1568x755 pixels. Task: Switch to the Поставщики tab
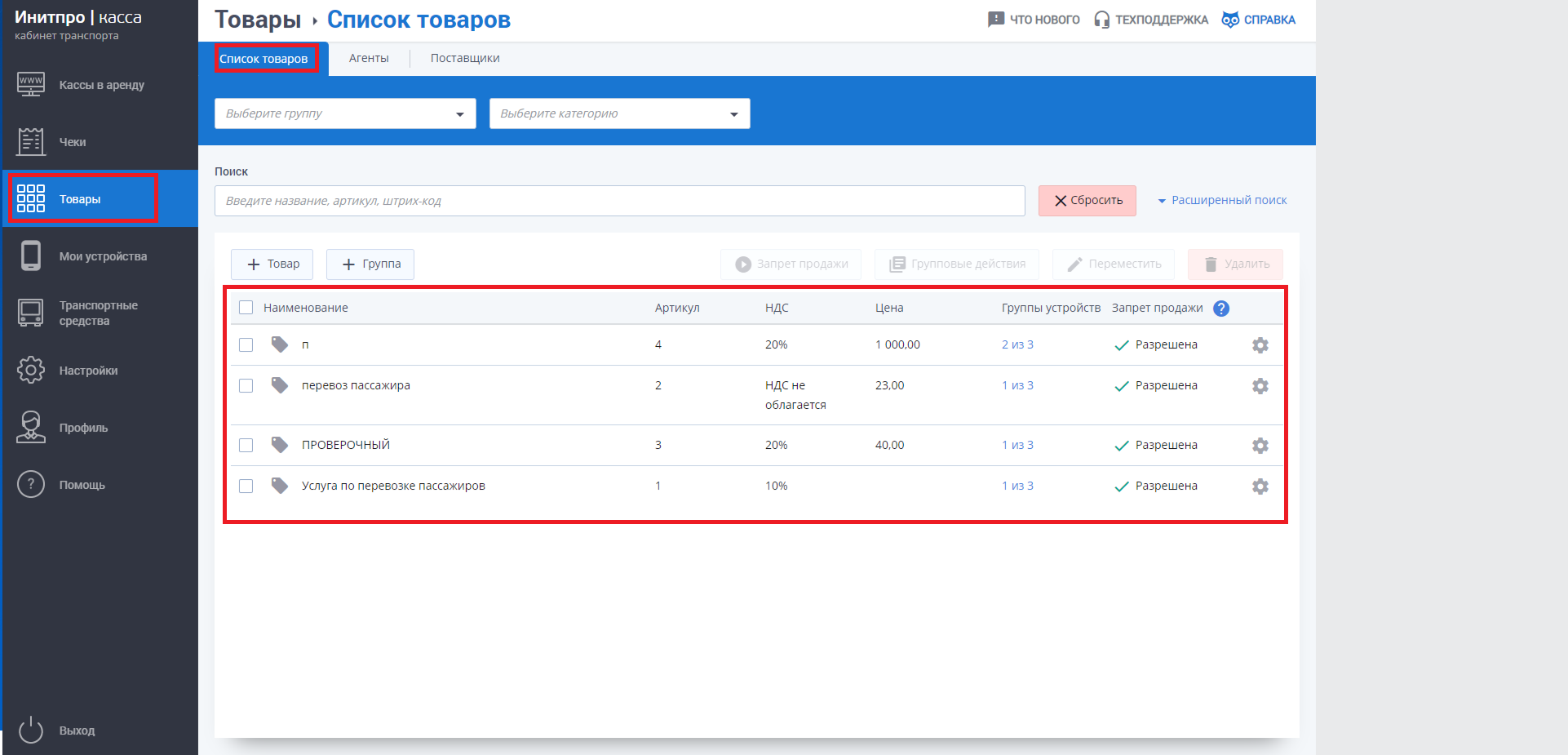click(x=465, y=58)
